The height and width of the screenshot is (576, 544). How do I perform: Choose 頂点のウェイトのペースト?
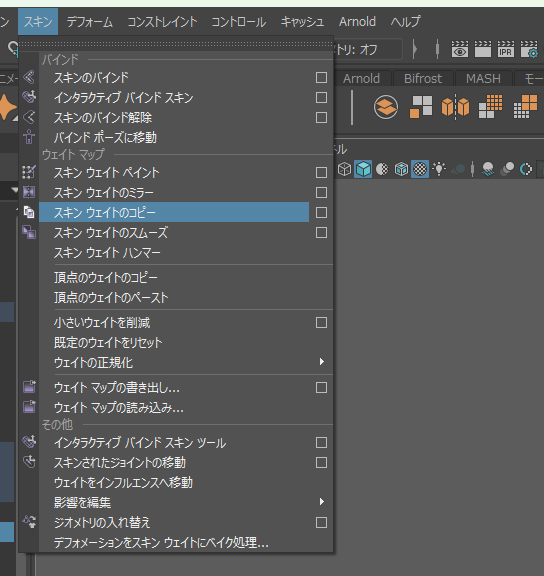(x=186, y=297)
